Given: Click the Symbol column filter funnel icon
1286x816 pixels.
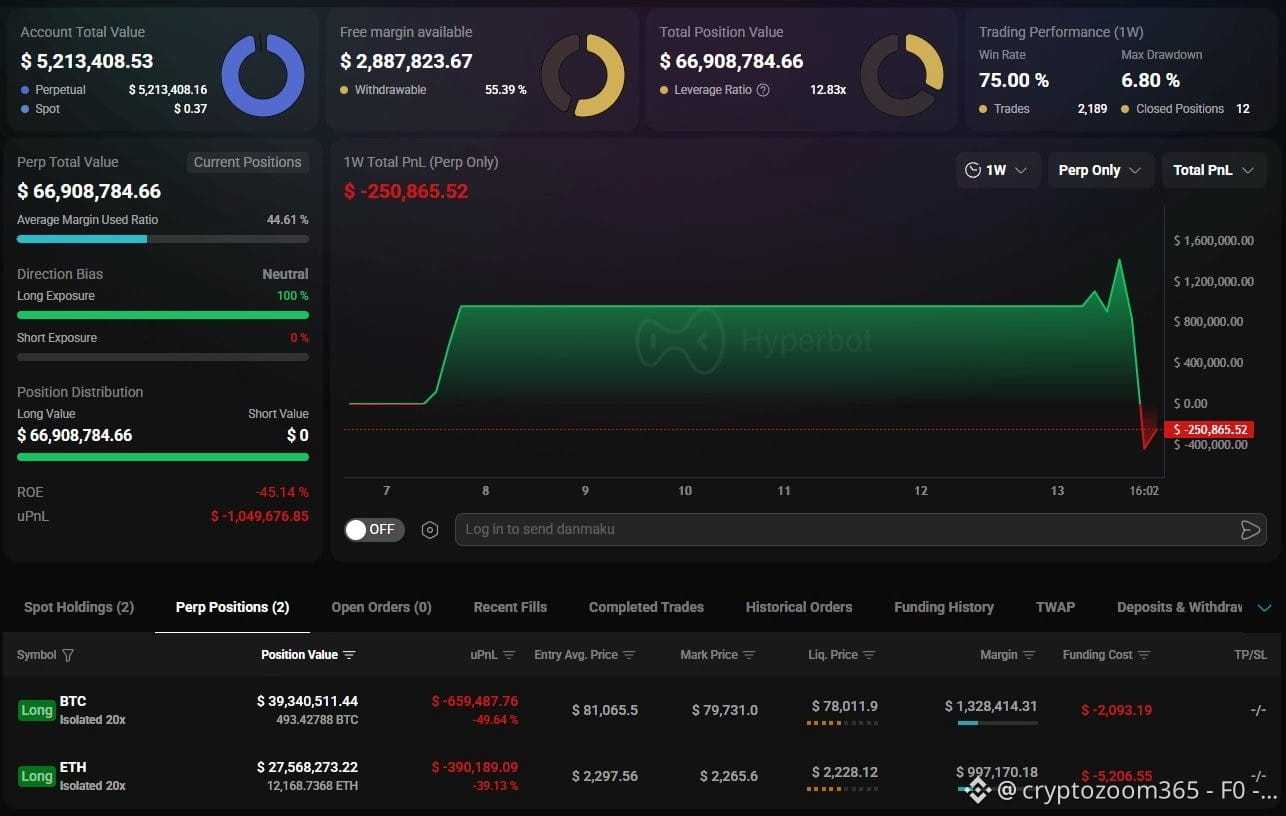Looking at the screenshot, I should tap(68, 655).
